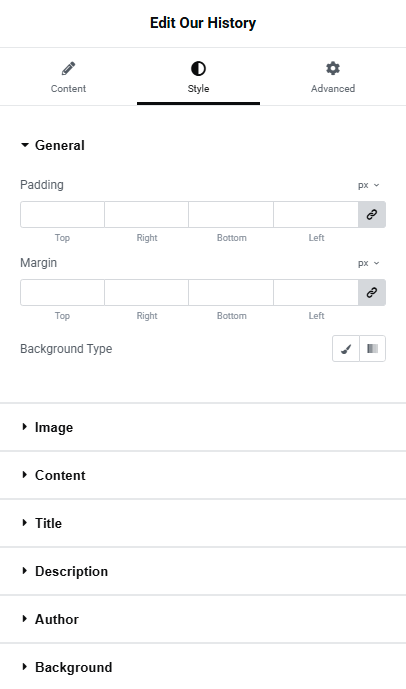Click the gear icon for Advanced
The image size is (406, 689).
tap(333, 69)
